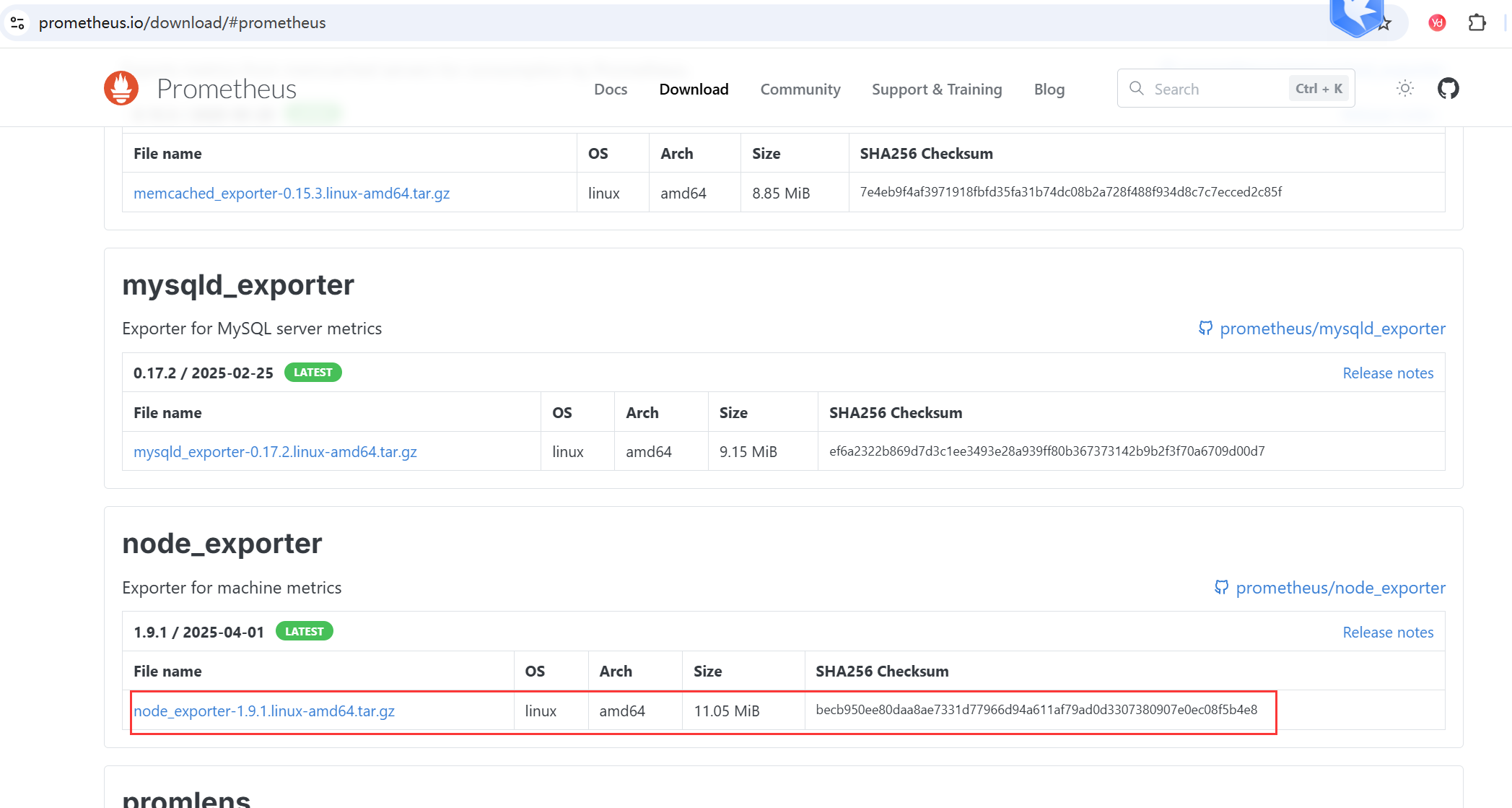
Task: Open the browser extensions puzzle icon
Action: point(1477,23)
